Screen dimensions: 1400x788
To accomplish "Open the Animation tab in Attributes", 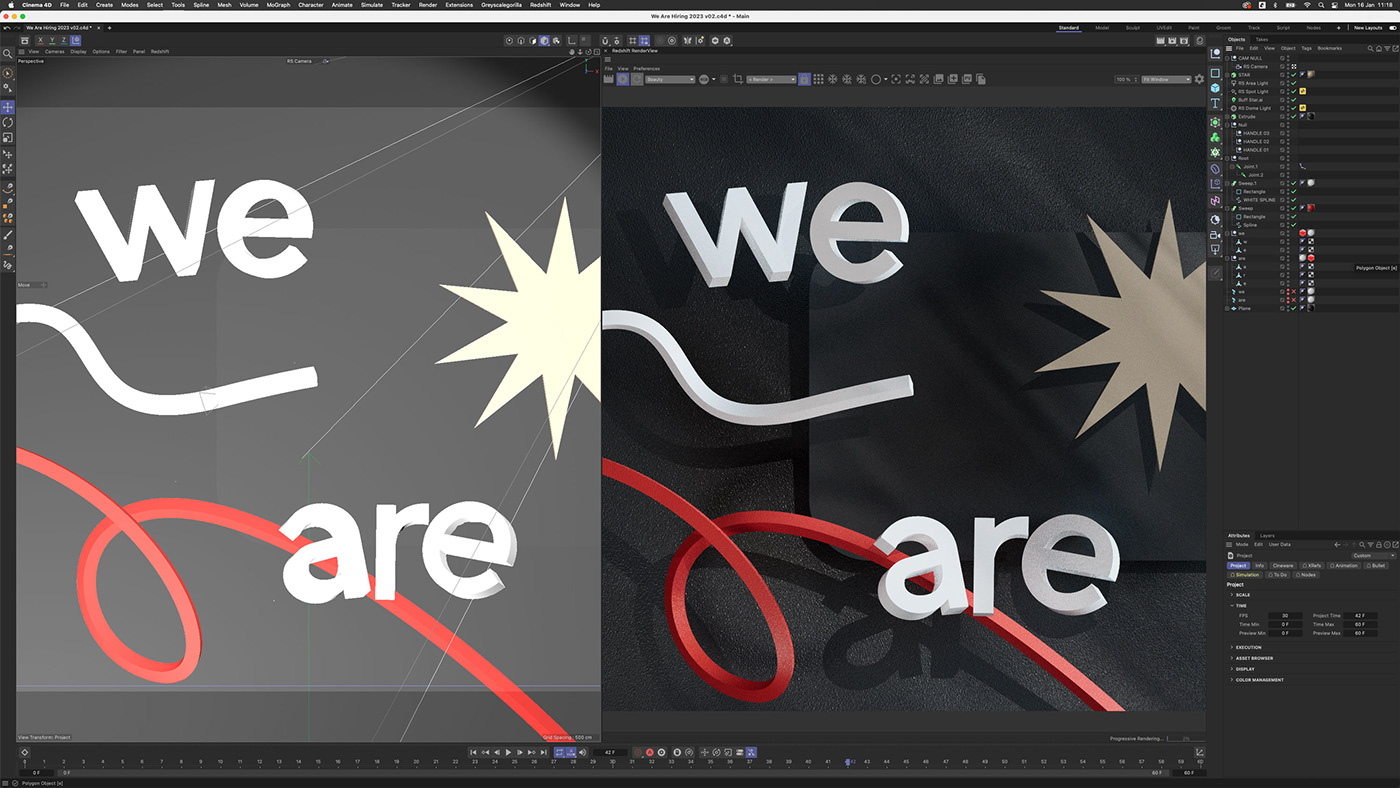I will coord(1343,566).
